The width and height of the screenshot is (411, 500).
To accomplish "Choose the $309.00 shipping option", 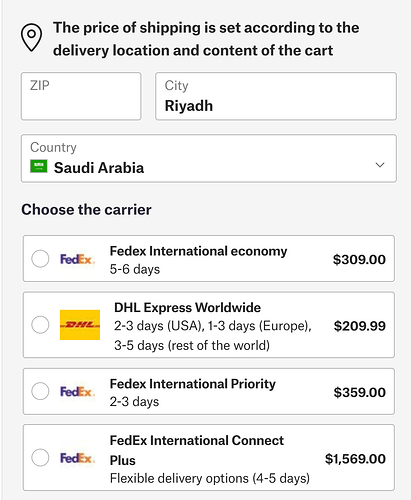I will click(209, 258).
